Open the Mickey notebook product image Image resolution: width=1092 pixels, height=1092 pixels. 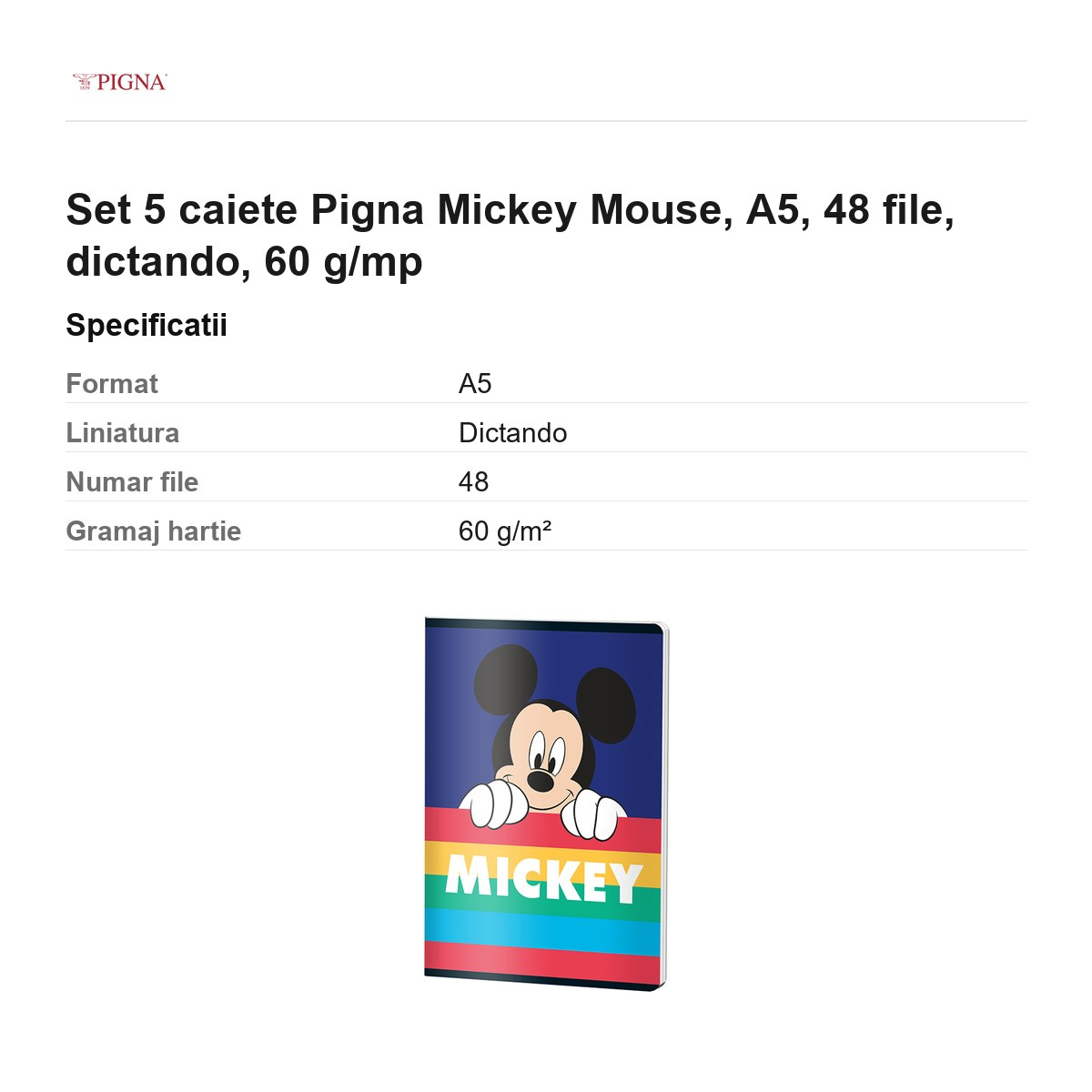point(547,804)
